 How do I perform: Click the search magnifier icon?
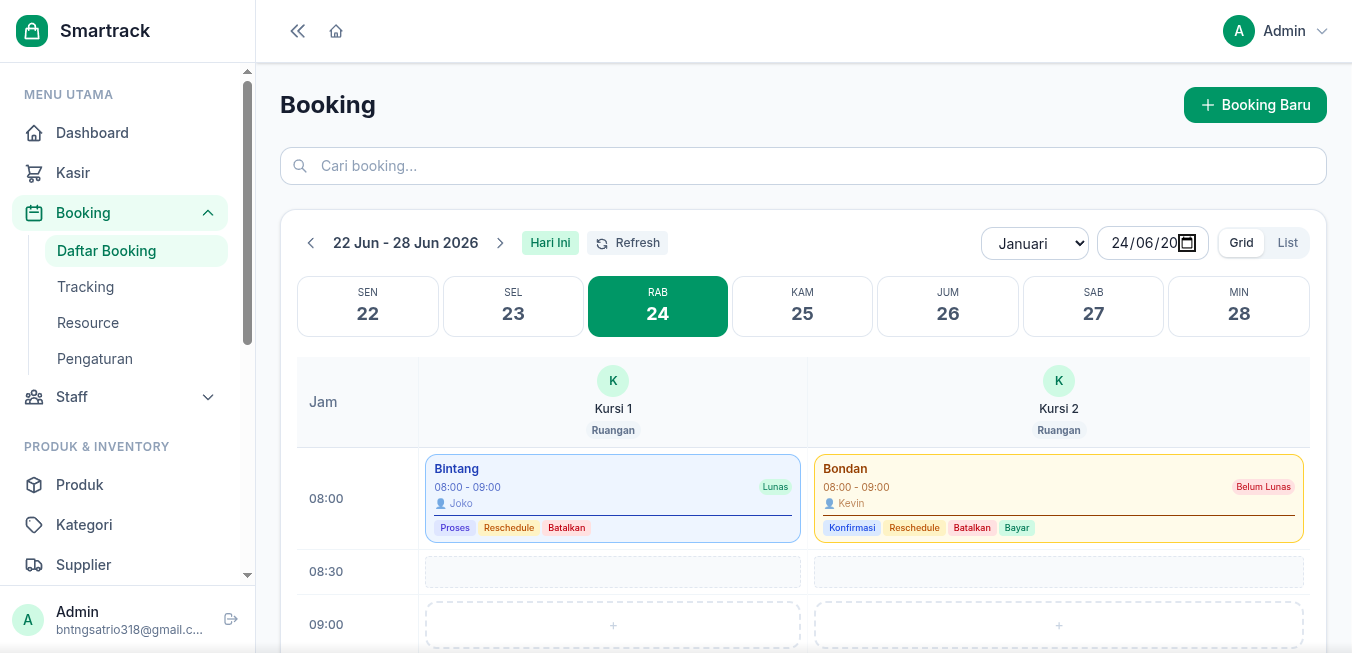coord(300,166)
